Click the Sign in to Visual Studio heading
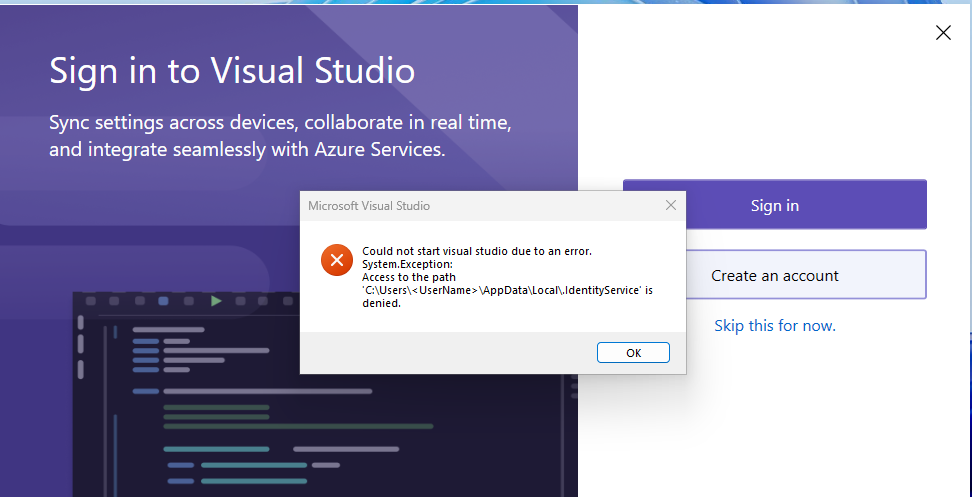Image resolution: width=972 pixels, height=497 pixels. (x=232, y=71)
